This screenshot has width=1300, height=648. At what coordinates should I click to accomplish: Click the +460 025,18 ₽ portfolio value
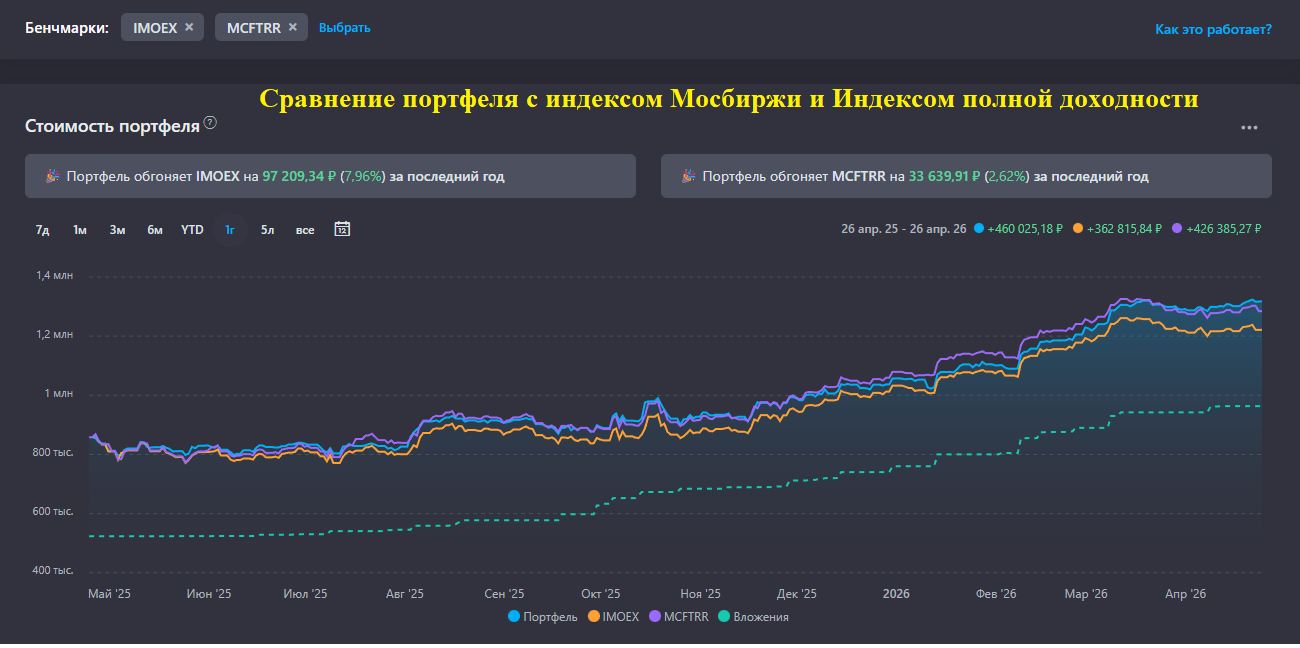coord(1023,229)
